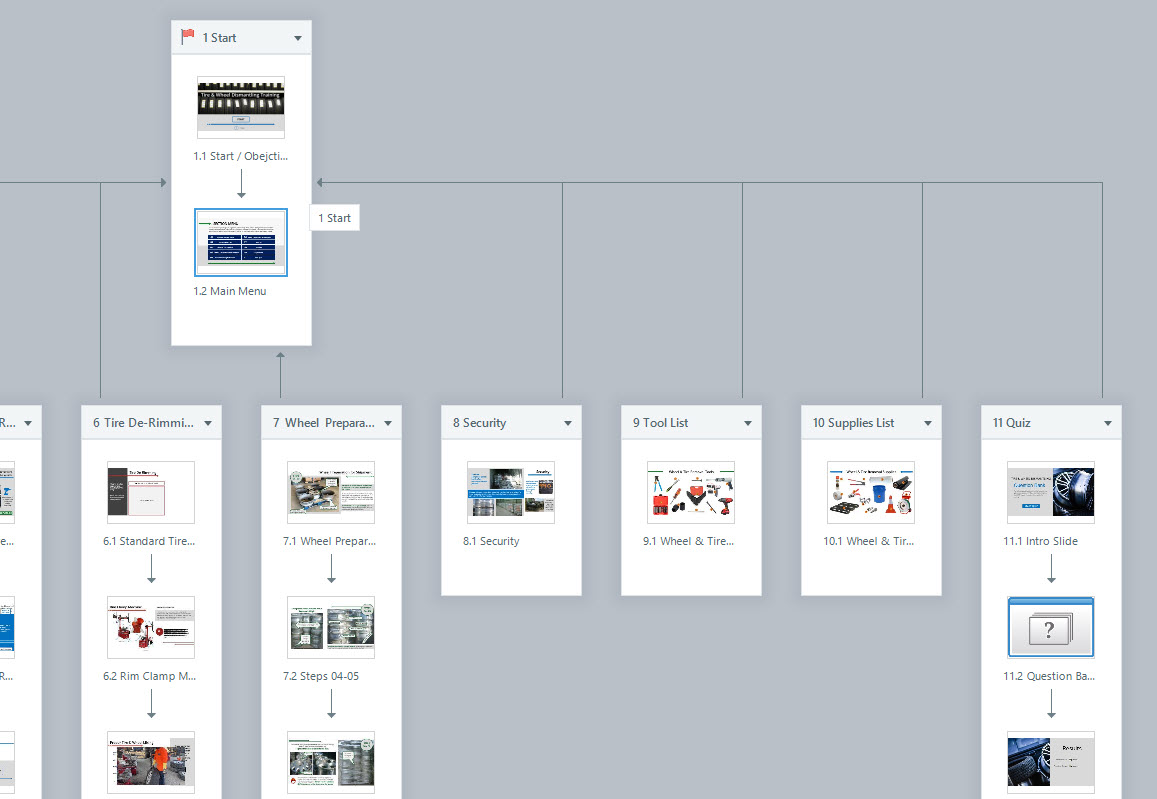Select the 8.1 Security slide thumbnail
Viewport: 1157px width, 799px height.
pyautogui.click(x=511, y=492)
